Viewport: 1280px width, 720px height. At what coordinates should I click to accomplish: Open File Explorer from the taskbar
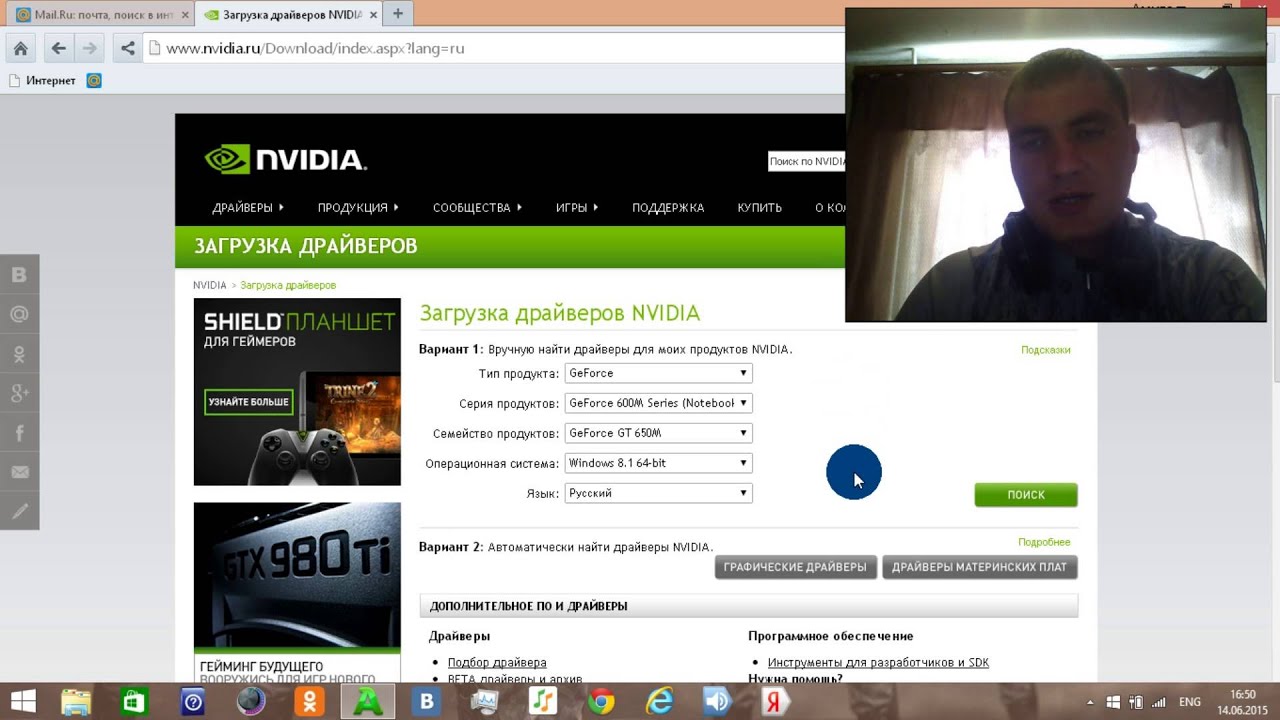click(76, 702)
